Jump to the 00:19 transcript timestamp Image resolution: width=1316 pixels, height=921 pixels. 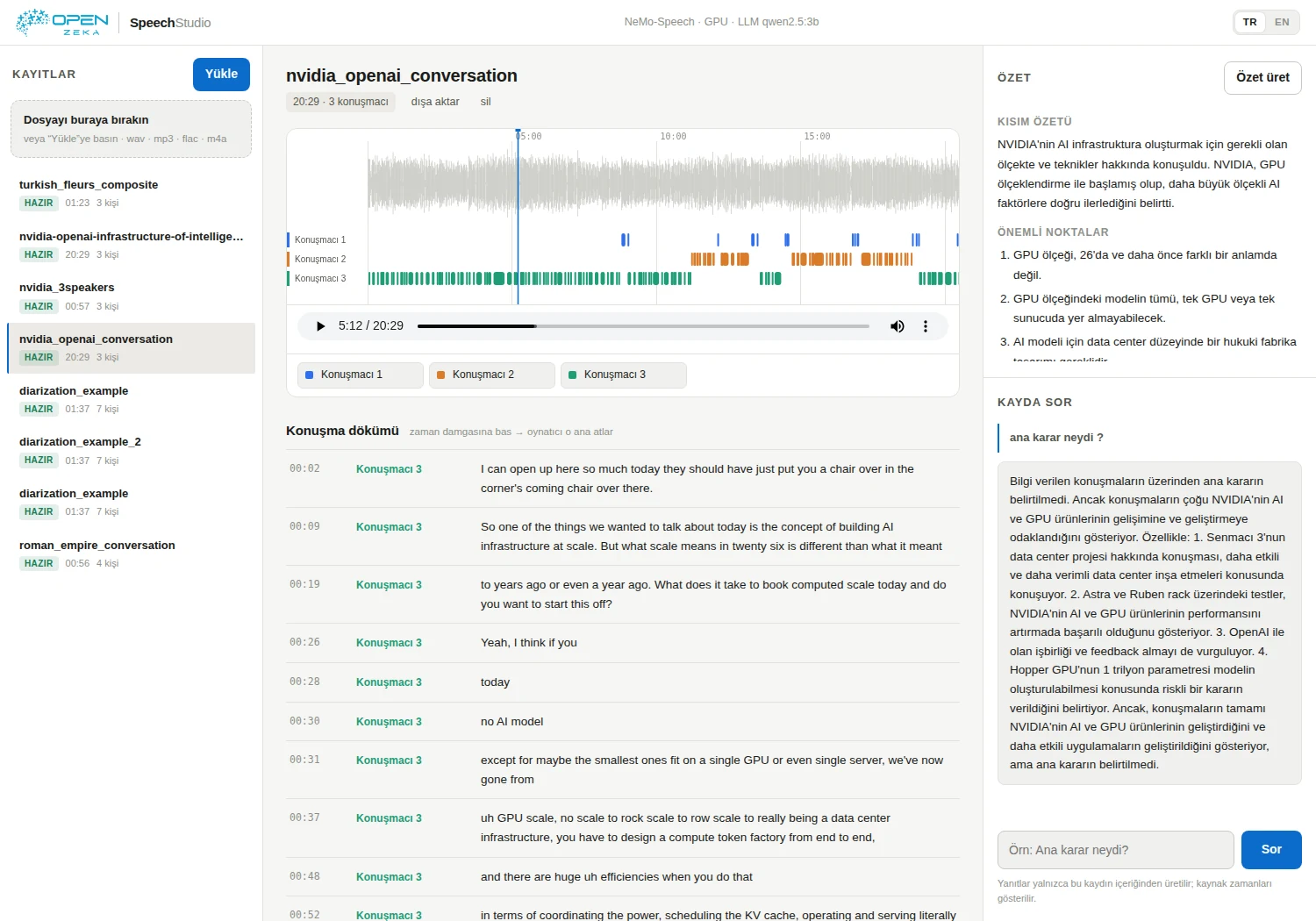304,584
